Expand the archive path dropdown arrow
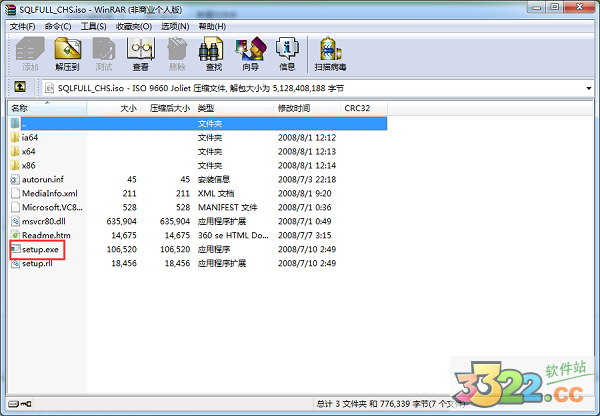Viewport: 600px width, 416px height. (x=589, y=88)
